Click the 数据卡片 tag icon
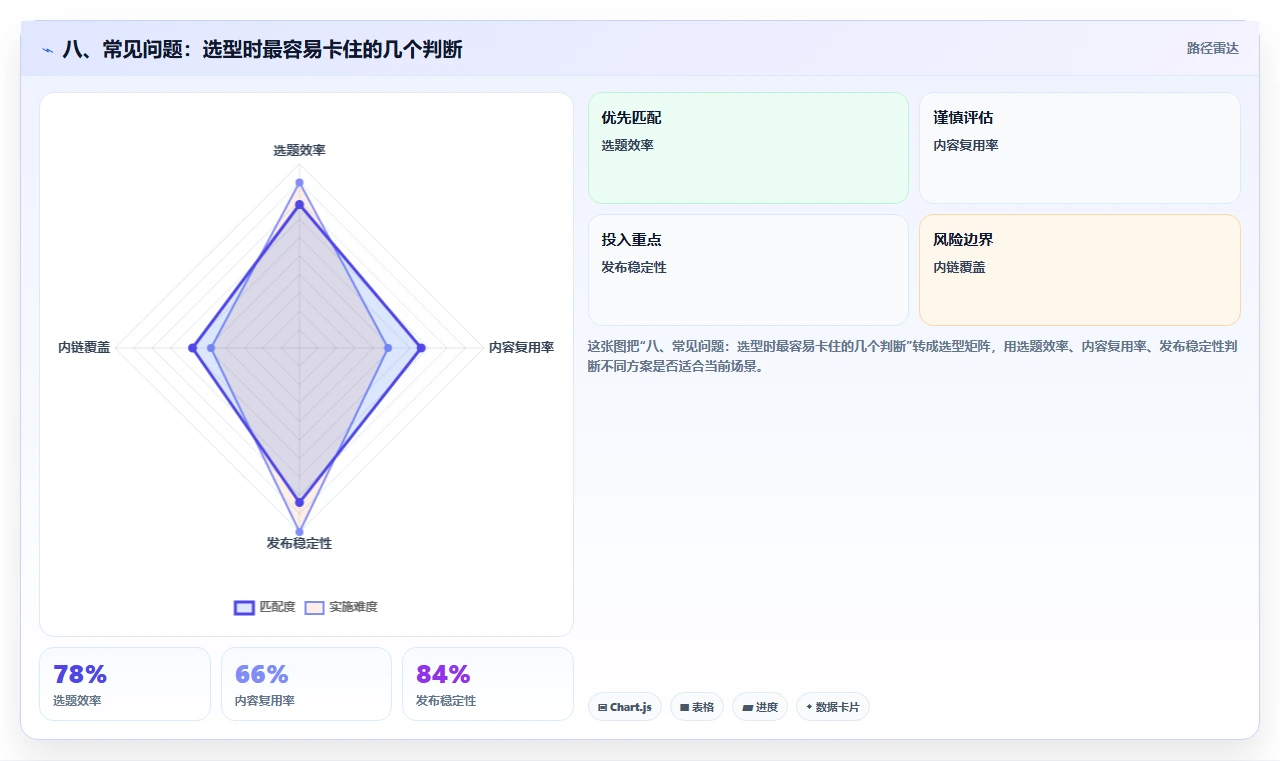This screenshot has height=761, width=1280. [x=809, y=707]
